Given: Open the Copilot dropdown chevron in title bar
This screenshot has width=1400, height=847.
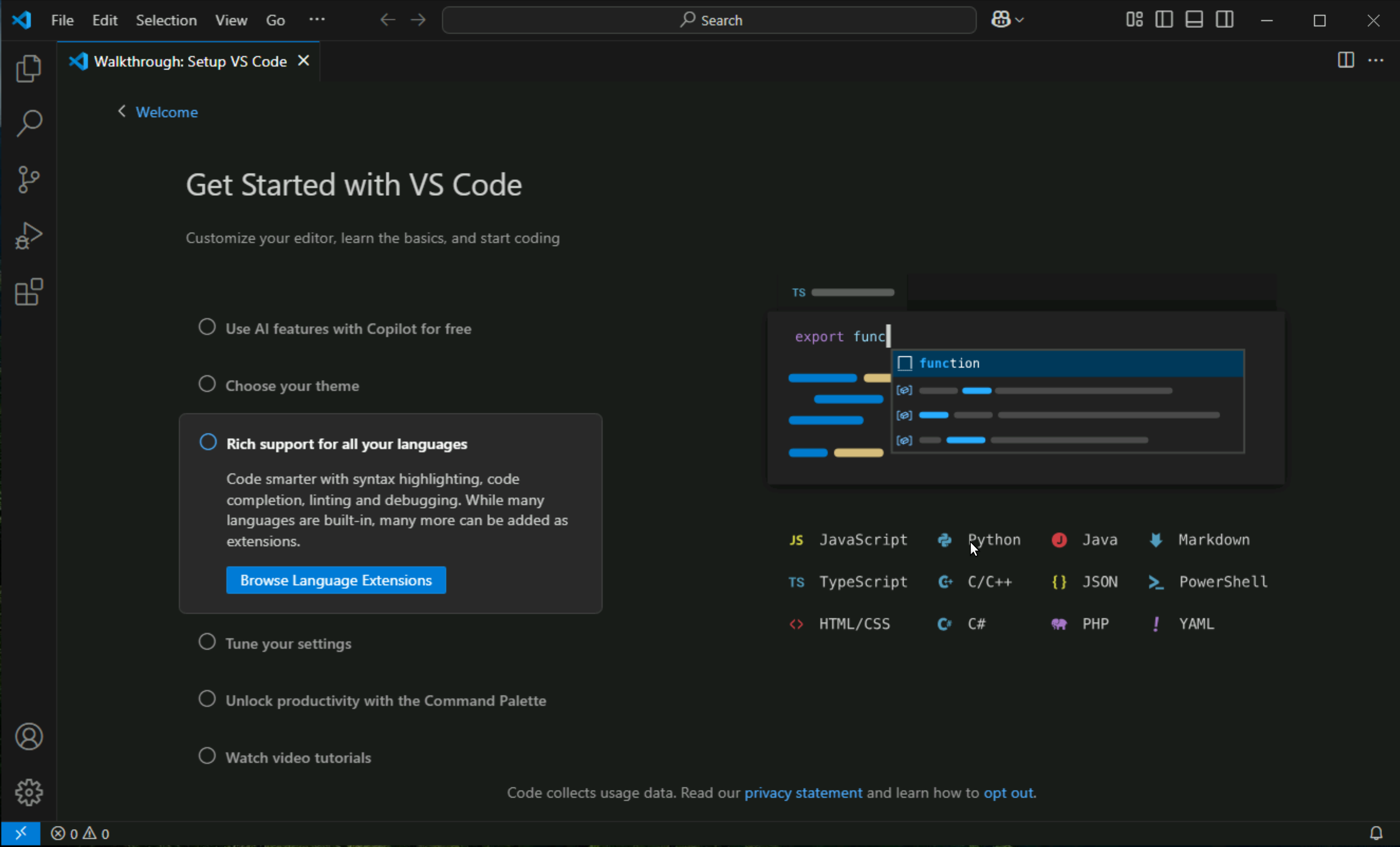Looking at the screenshot, I should click(x=1019, y=20).
